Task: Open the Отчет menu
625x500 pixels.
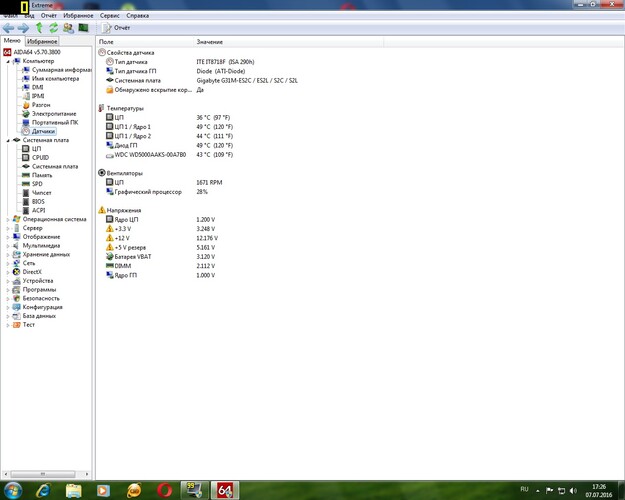Action: (49, 16)
